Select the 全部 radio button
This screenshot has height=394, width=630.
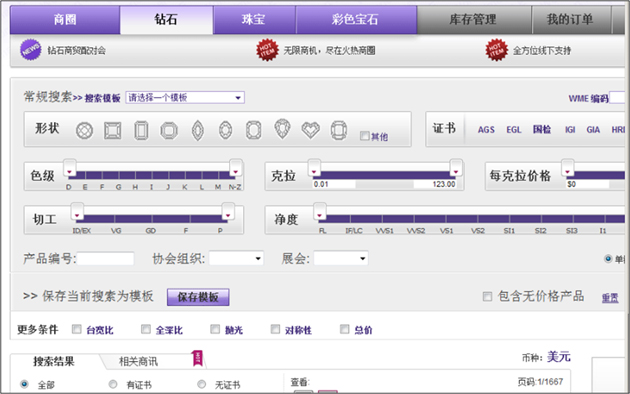coord(24,384)
